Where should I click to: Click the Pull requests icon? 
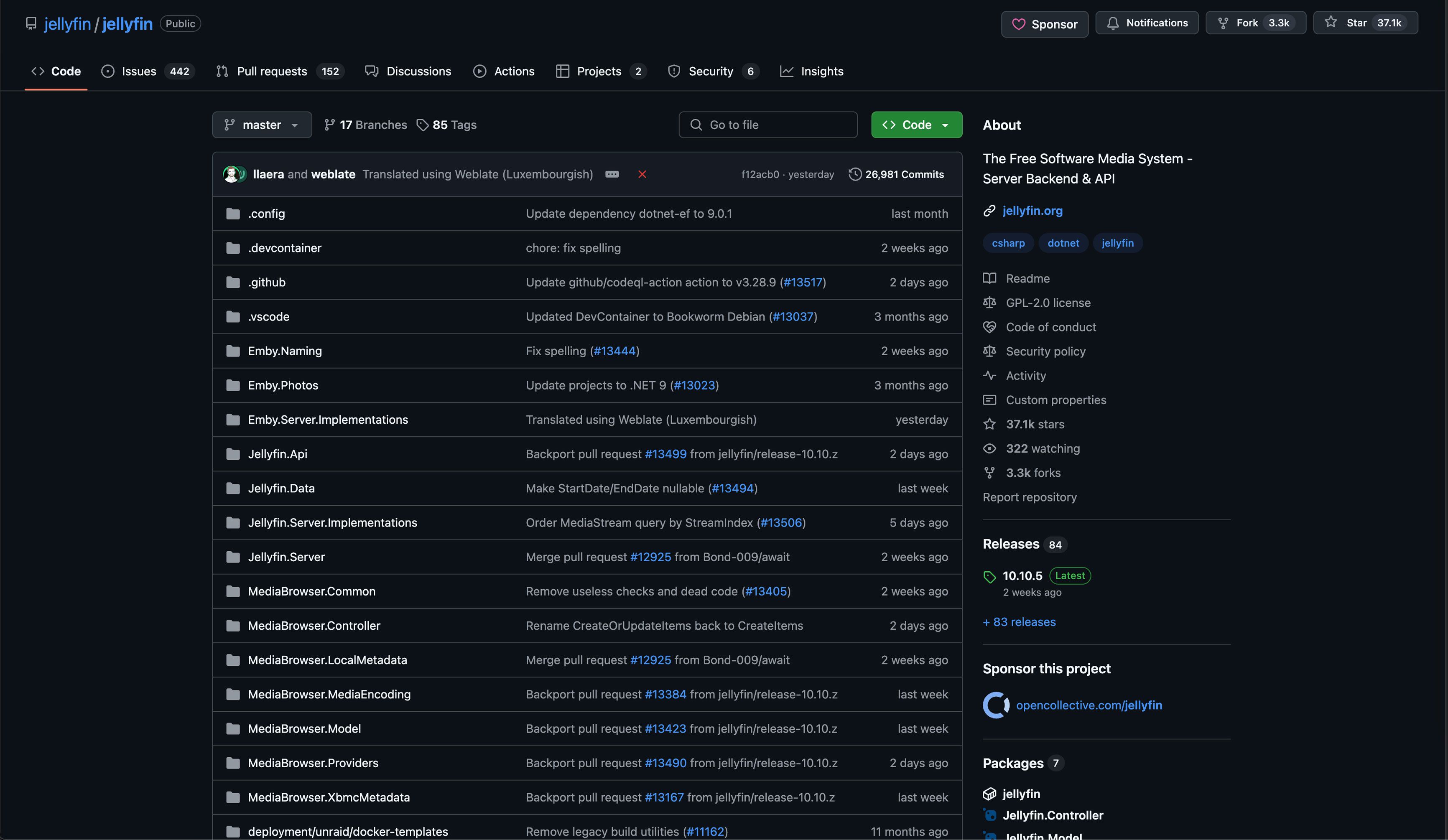coord(220,71)
